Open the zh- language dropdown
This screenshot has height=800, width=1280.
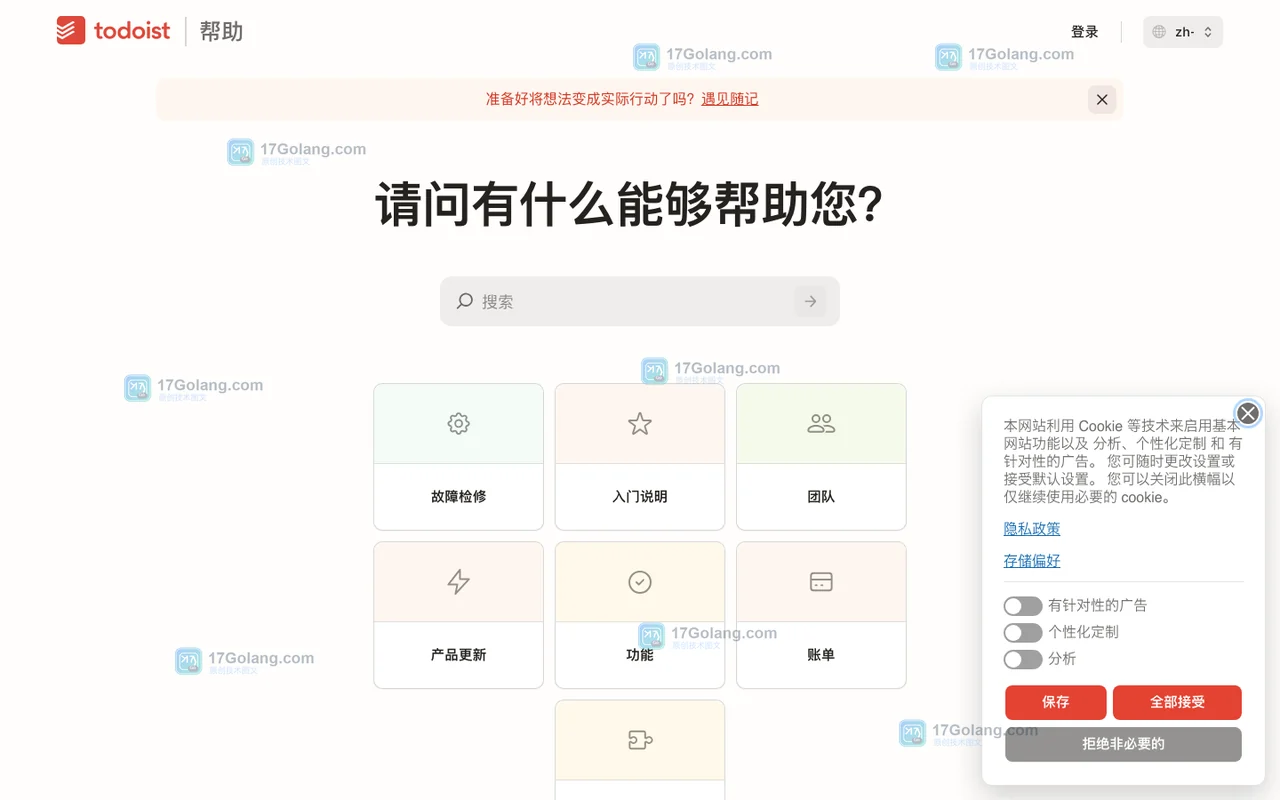tap(1183, 32)
